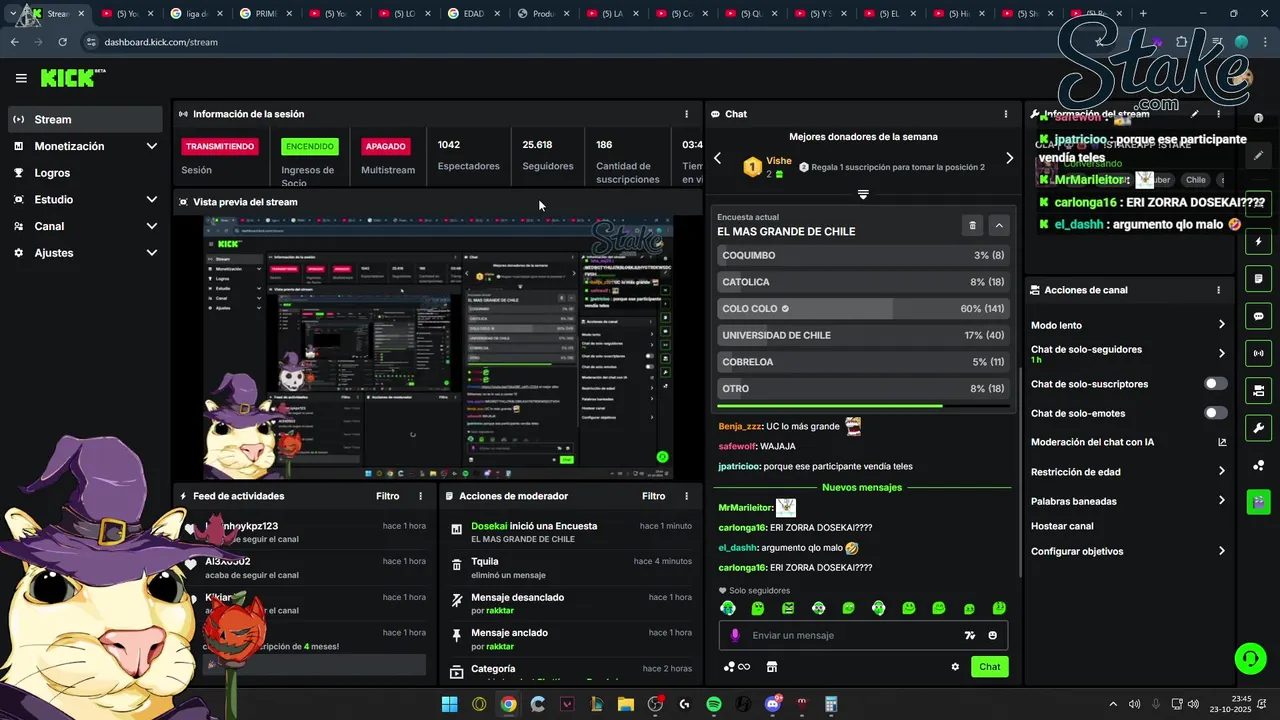Open the Hostear canal action
The height and width of the screenshot is (720, 1280).
pos(1062,526)
